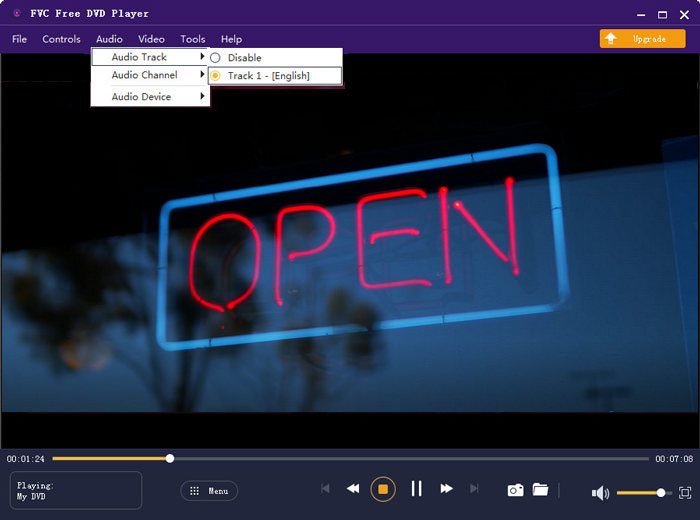The image size is (700, 520).
Task: Close the FVC Free DVD Player window
Action: coord(684,15)
